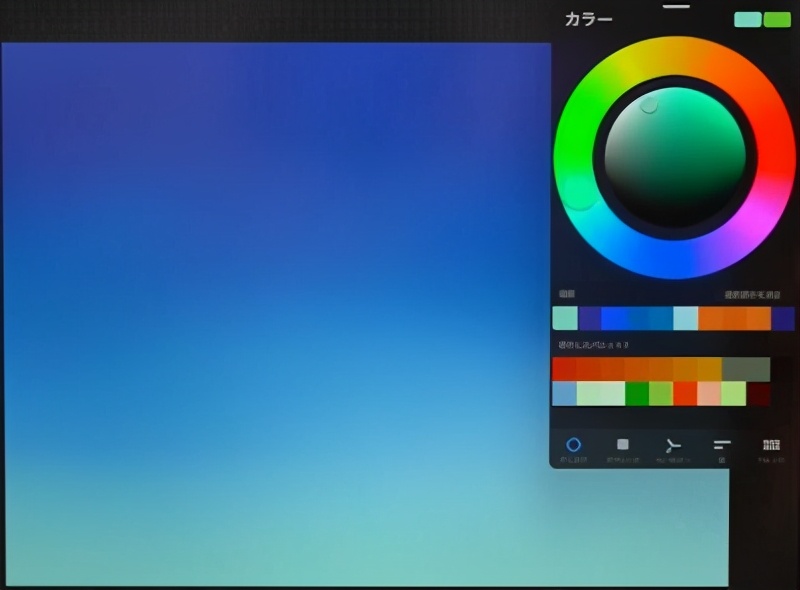Open the Harmony color tab
Viewport: 800px width, 590px height.
point(673,445)
